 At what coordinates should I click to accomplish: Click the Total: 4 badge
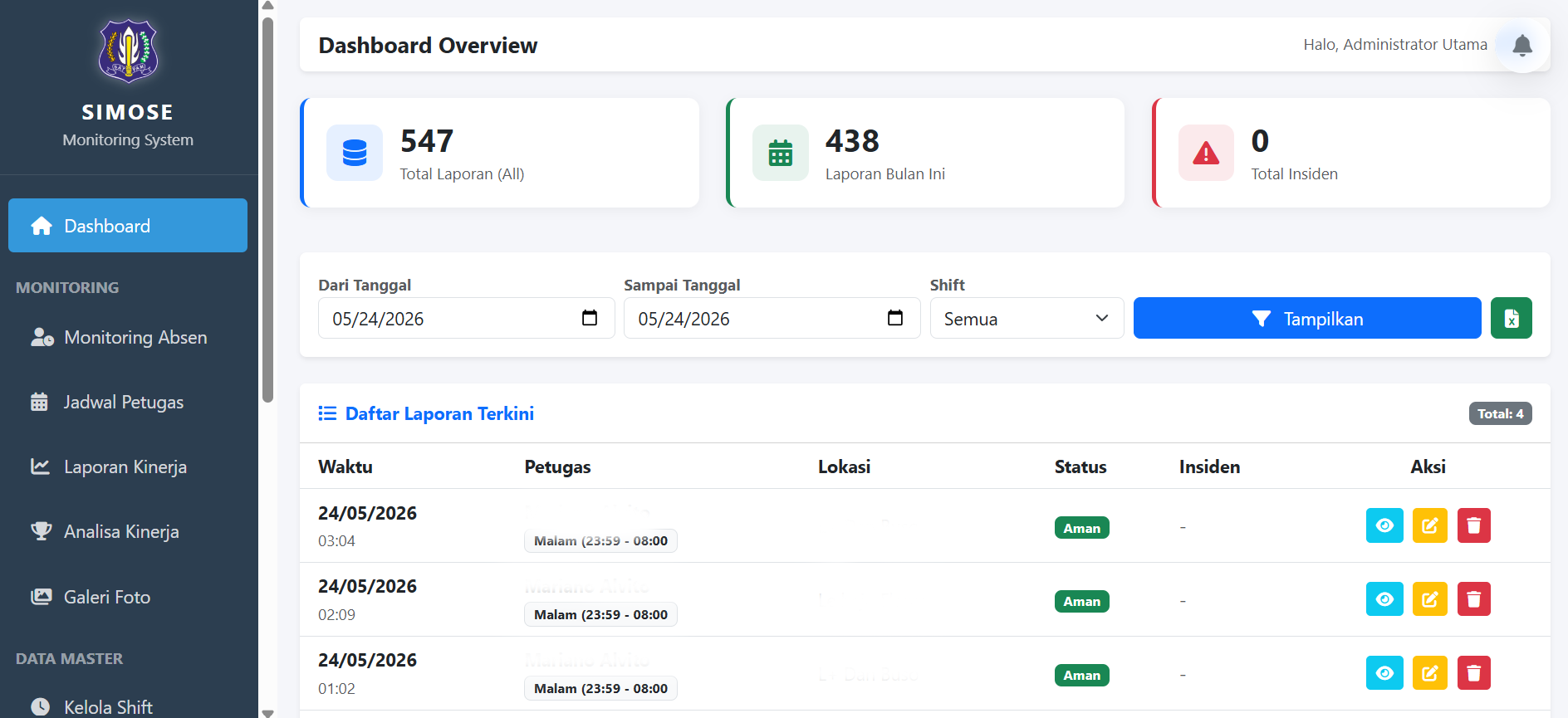pyautogui.click(x=1500, y=413)
